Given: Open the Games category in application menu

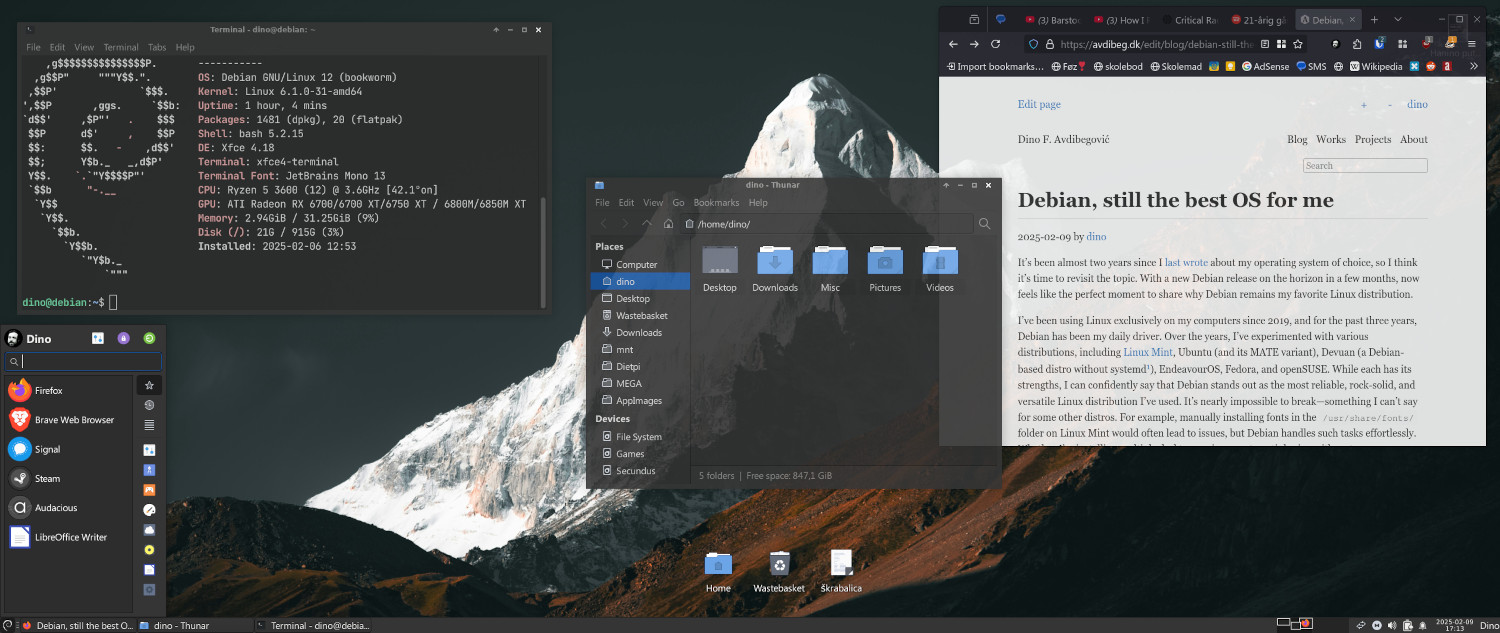Looking at the screenshot, I should [x=149, y=490].
